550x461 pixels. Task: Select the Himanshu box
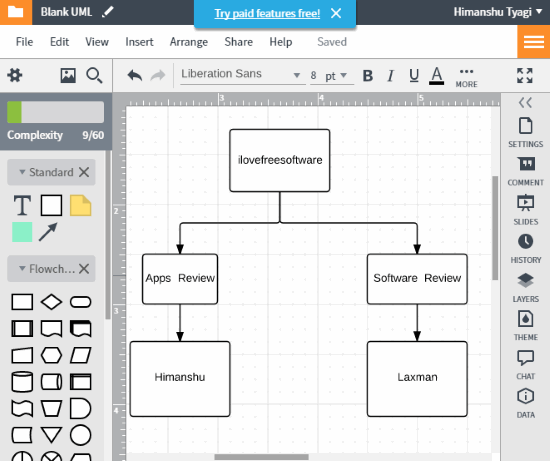[x=180, y=379]
